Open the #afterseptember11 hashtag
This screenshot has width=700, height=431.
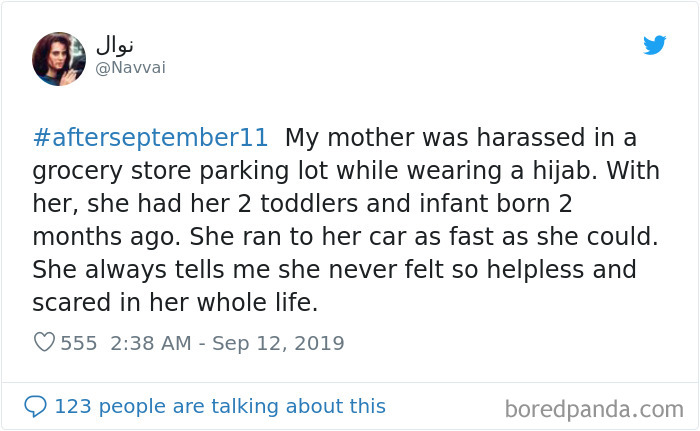coord(149,137)
